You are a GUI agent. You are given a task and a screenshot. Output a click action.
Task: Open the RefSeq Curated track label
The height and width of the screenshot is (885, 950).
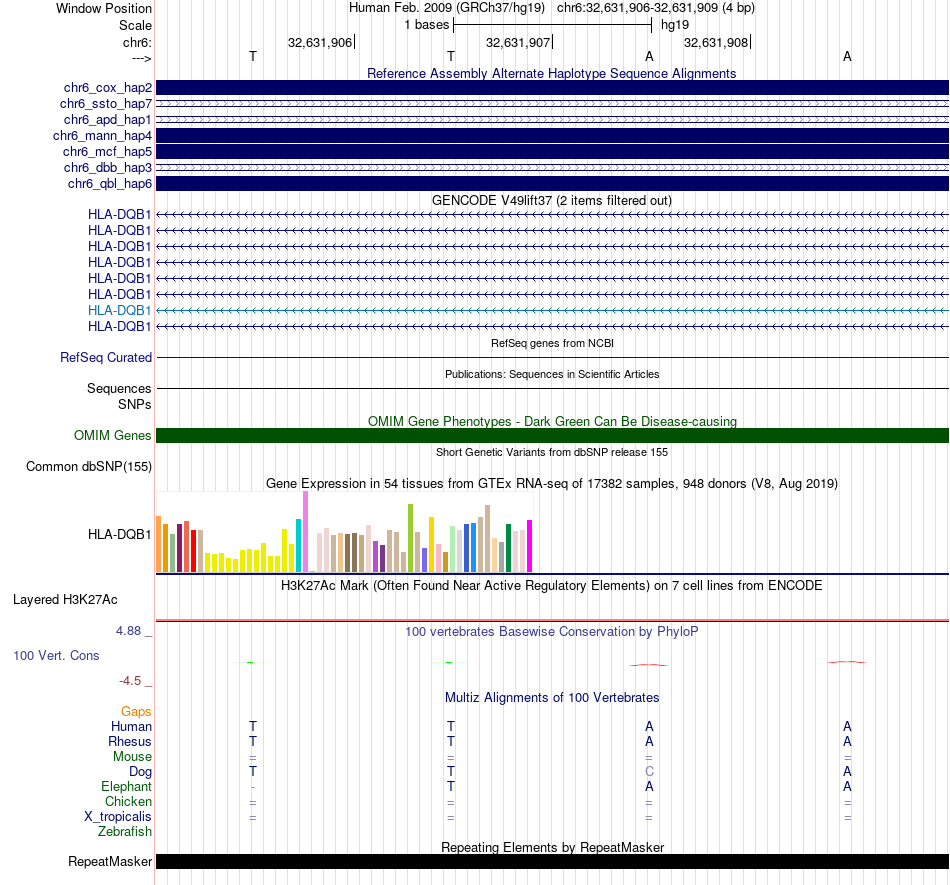pos(105,357)
